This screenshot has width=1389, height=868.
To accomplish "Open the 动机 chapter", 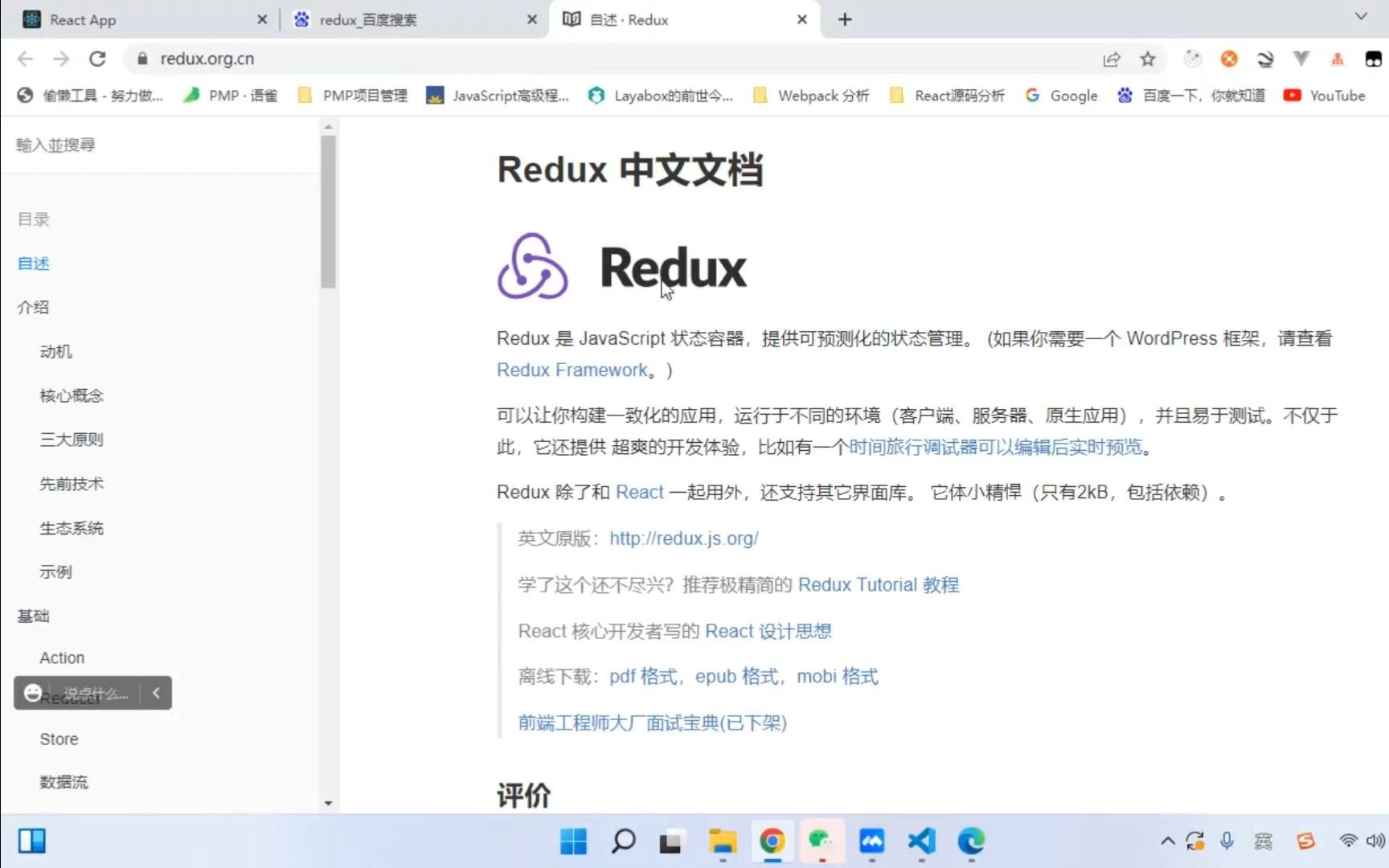I will coord(56,351).
